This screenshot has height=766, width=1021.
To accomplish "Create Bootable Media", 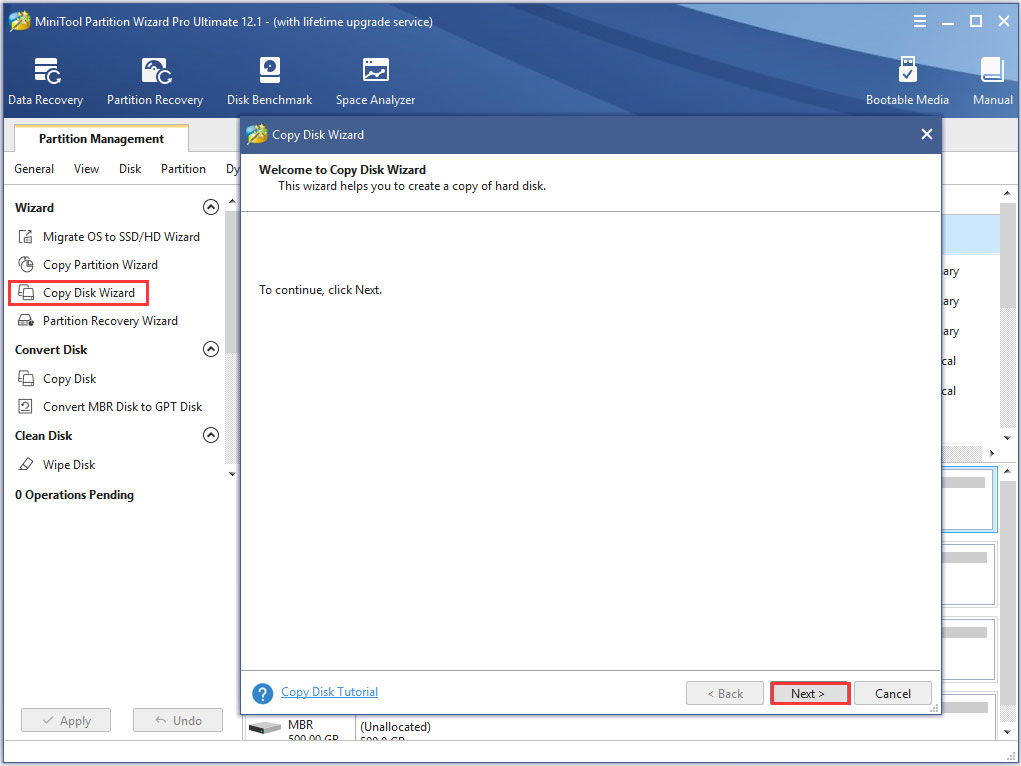I will pos(907,81).
